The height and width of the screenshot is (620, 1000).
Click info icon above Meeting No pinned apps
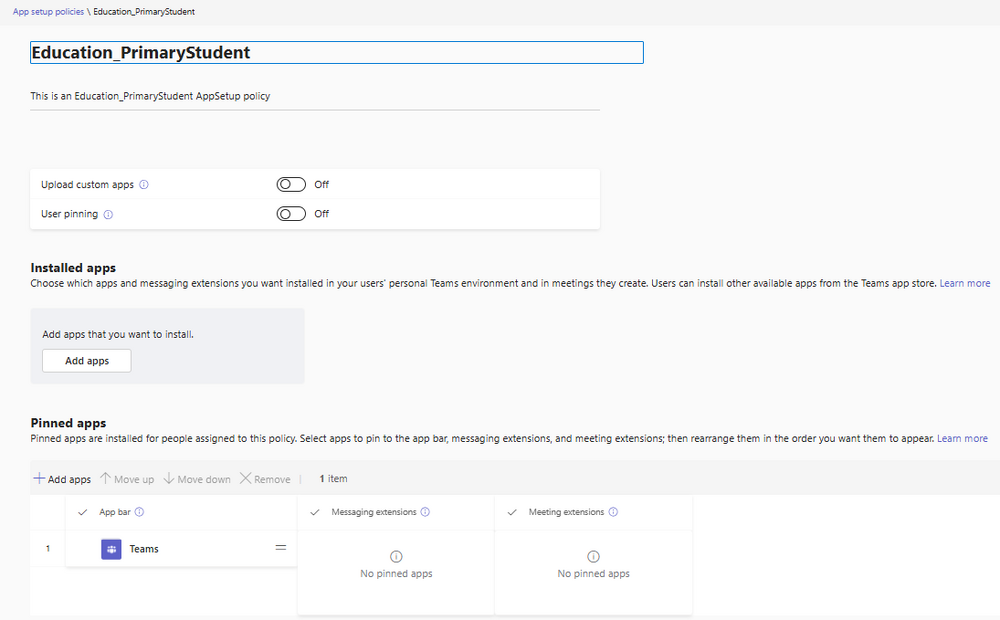[593, 557]
